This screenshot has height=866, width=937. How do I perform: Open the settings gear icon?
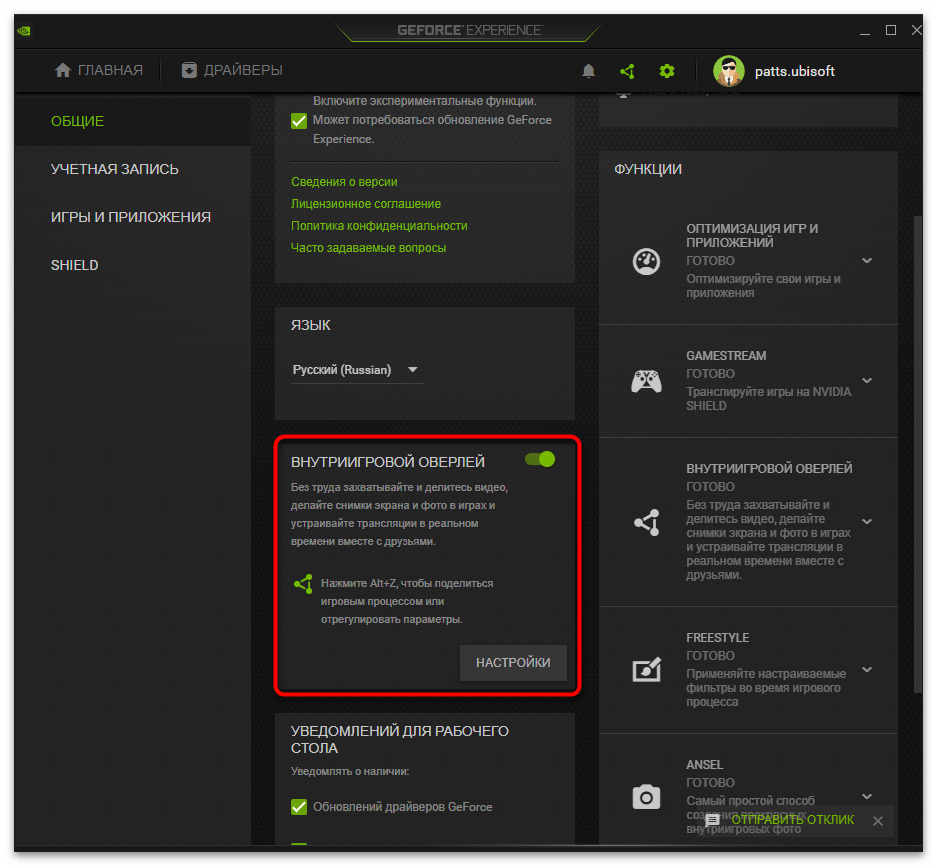tap(666, 71)
